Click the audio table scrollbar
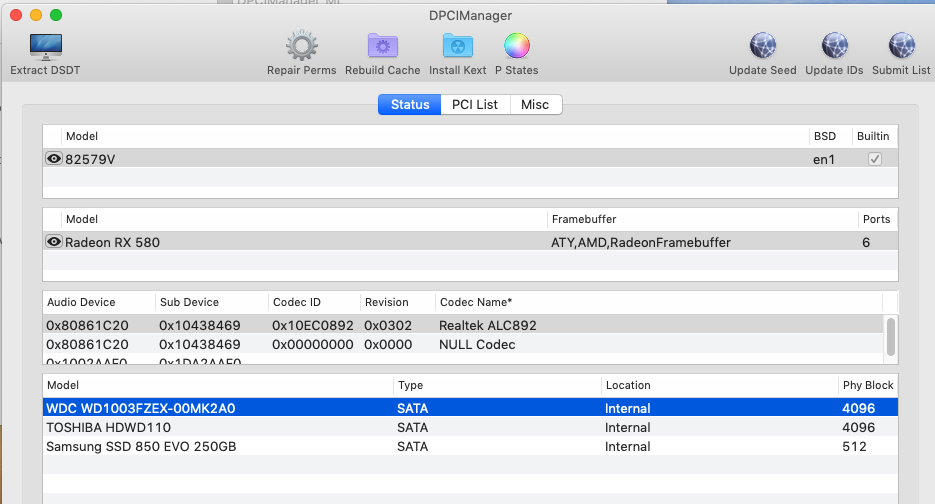The image size is (935, 504). tap(891, 337)
